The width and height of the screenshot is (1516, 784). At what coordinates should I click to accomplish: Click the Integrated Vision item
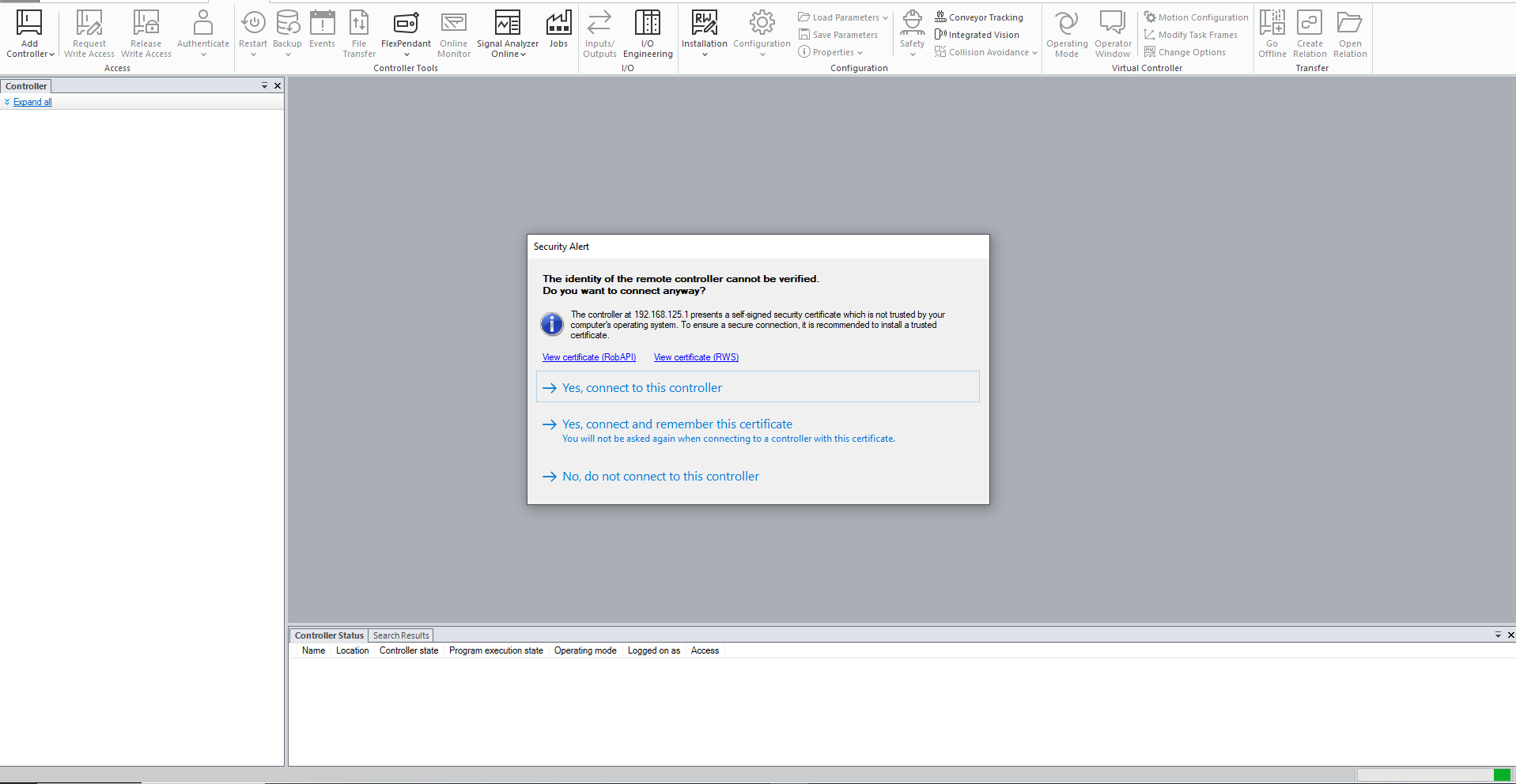click(977, 35)
